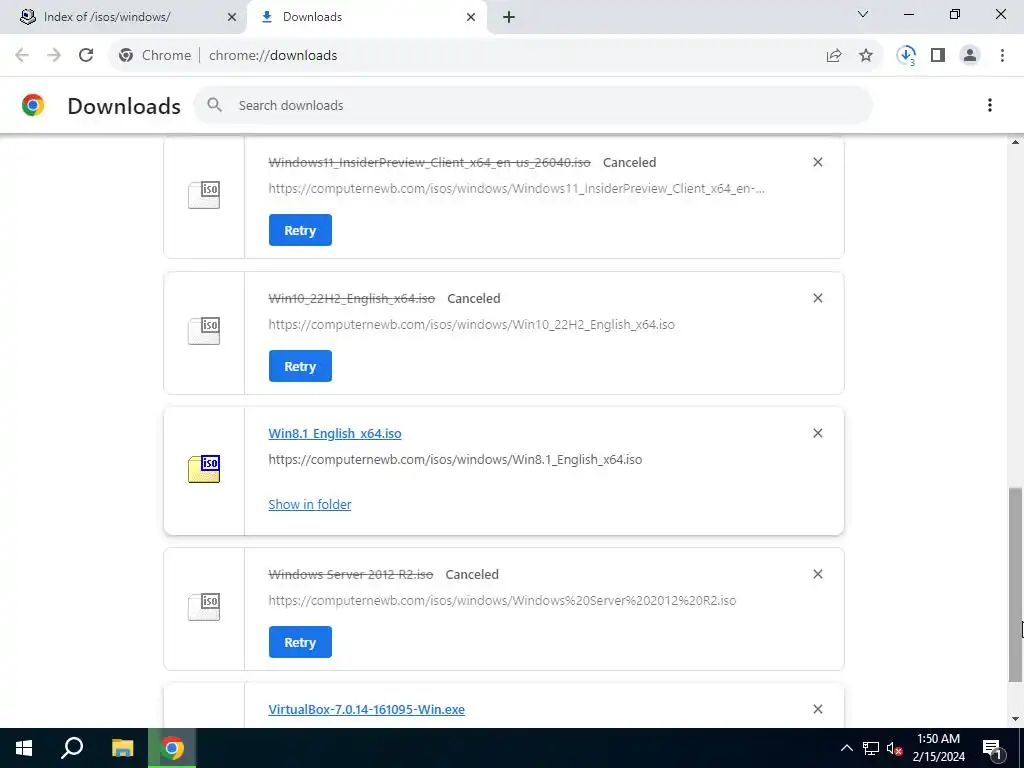This screenshot has width=1024, height=768.
Task: Open File Explorer from the taskbar
Action: coord(122,748)
